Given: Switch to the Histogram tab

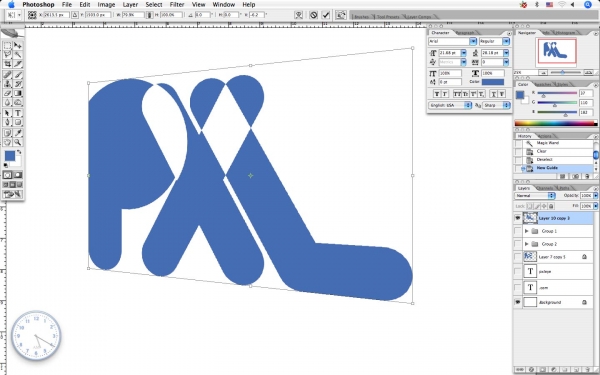Looking at the screenshot, I should pos(565,33).
